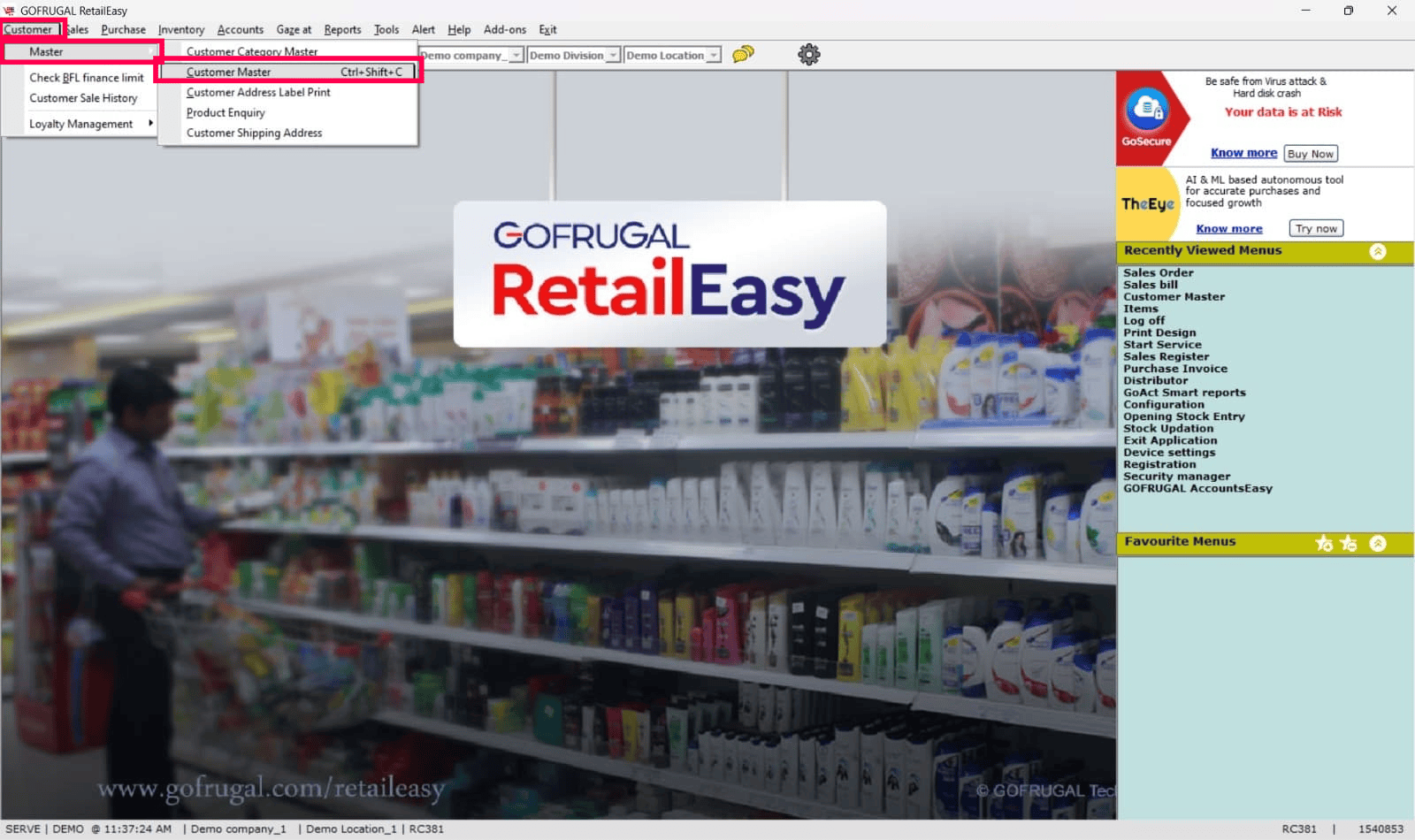1415x840 pixels.
Task: Open Configuration from Recently Viewed Menus
Action: pyautogui.click(x=1164, y=404)
